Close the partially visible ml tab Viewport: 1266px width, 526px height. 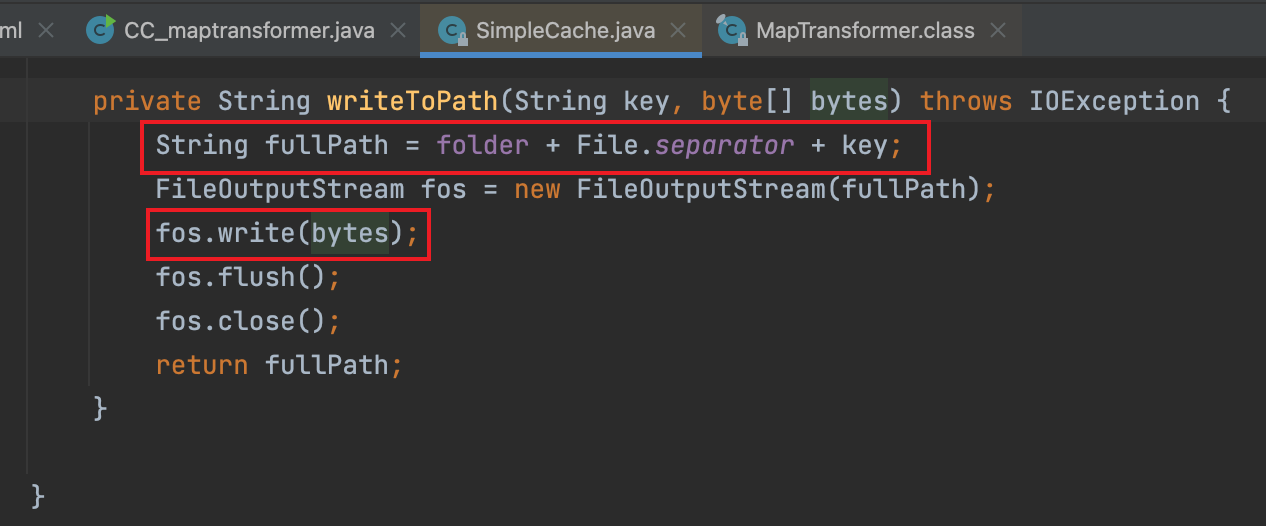coord(46,30)
